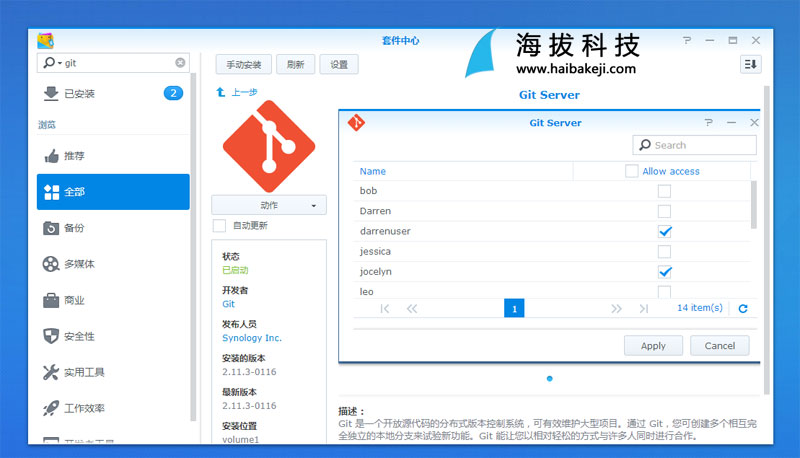Click the Search field in Git Server

(x=694, y=145)
